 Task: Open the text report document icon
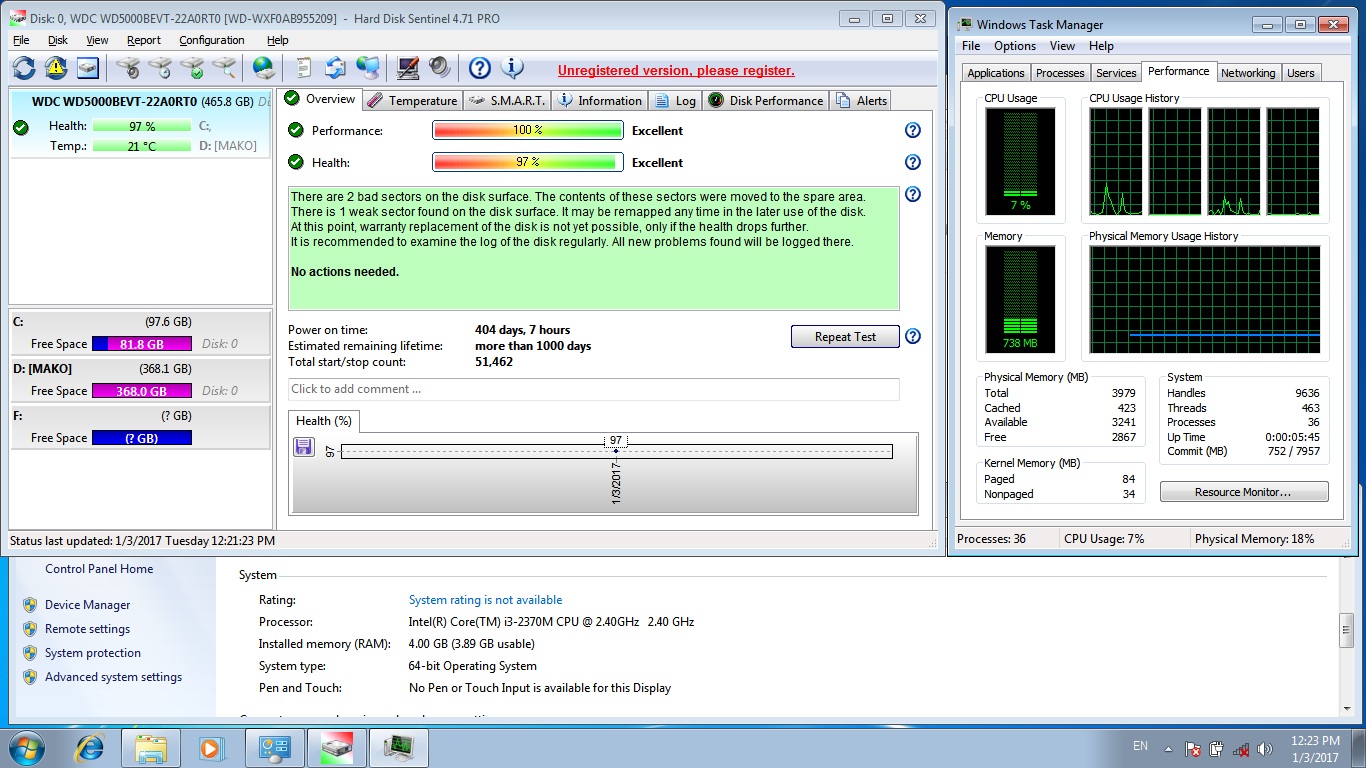(303, 68)
